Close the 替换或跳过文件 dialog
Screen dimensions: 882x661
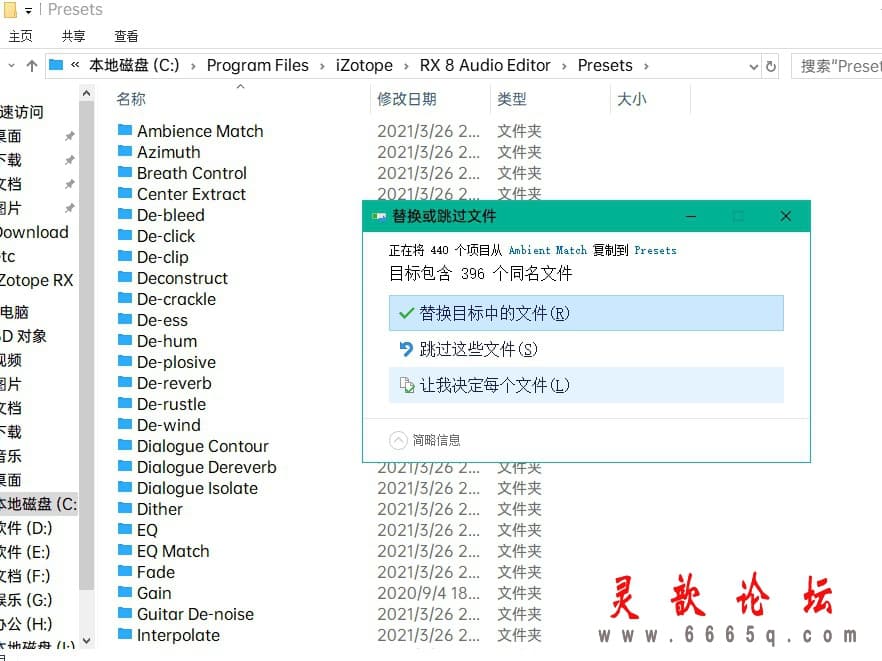[x=786, y=216]
